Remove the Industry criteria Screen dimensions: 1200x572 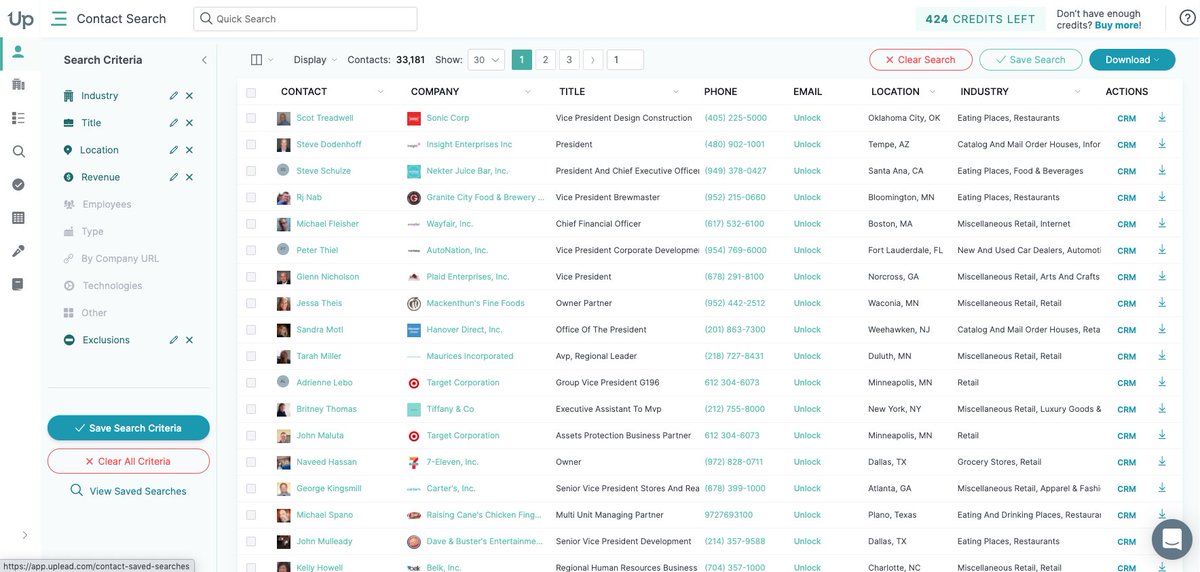point(189,96)
